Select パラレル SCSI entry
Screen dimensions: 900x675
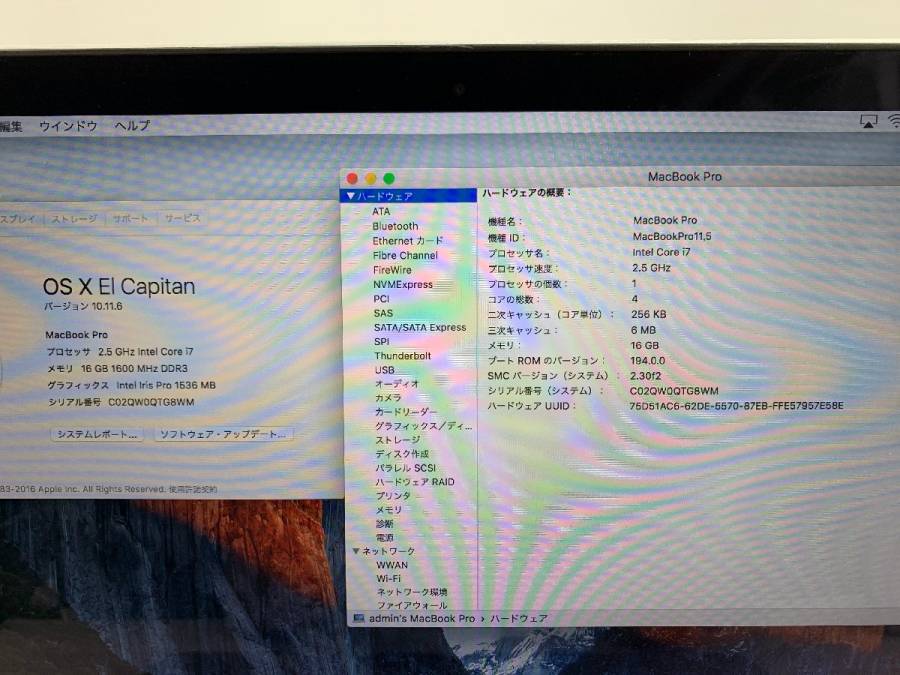(406, 468)
